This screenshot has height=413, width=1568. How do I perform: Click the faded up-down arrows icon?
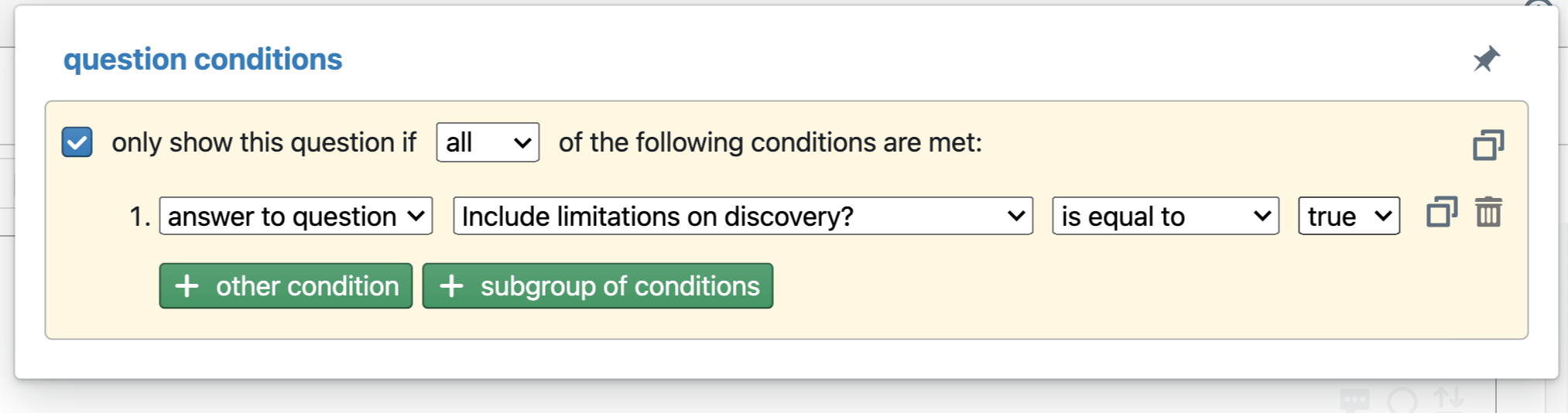click(1449, 398)
